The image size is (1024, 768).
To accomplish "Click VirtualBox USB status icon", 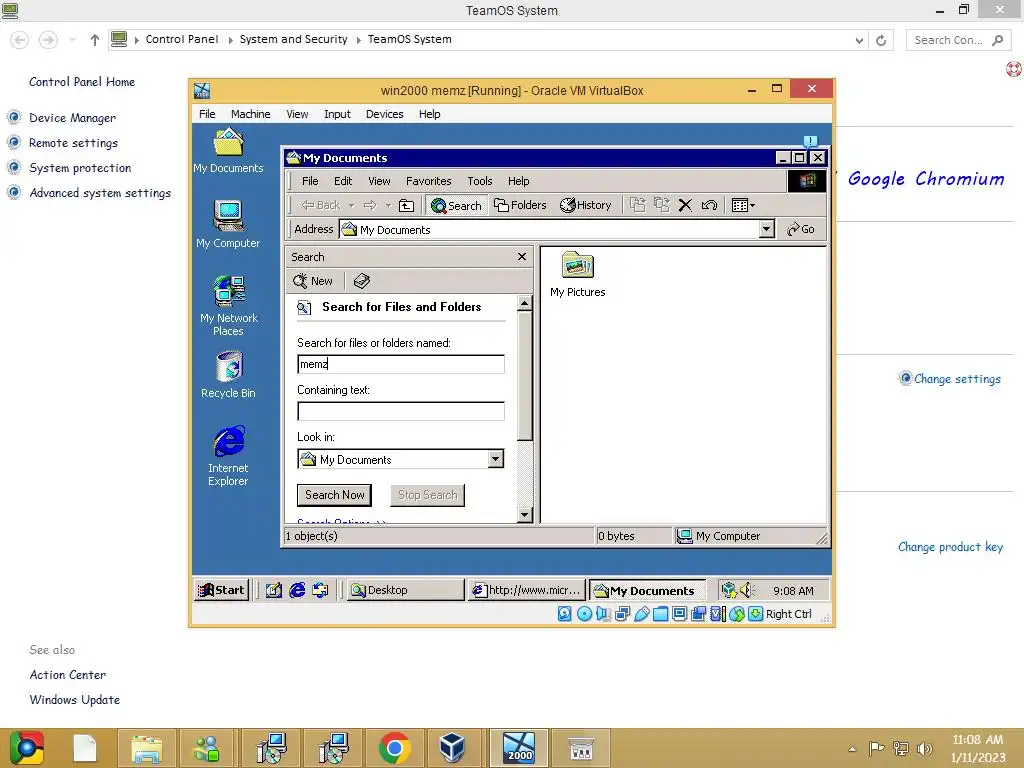I will point(641,614).
